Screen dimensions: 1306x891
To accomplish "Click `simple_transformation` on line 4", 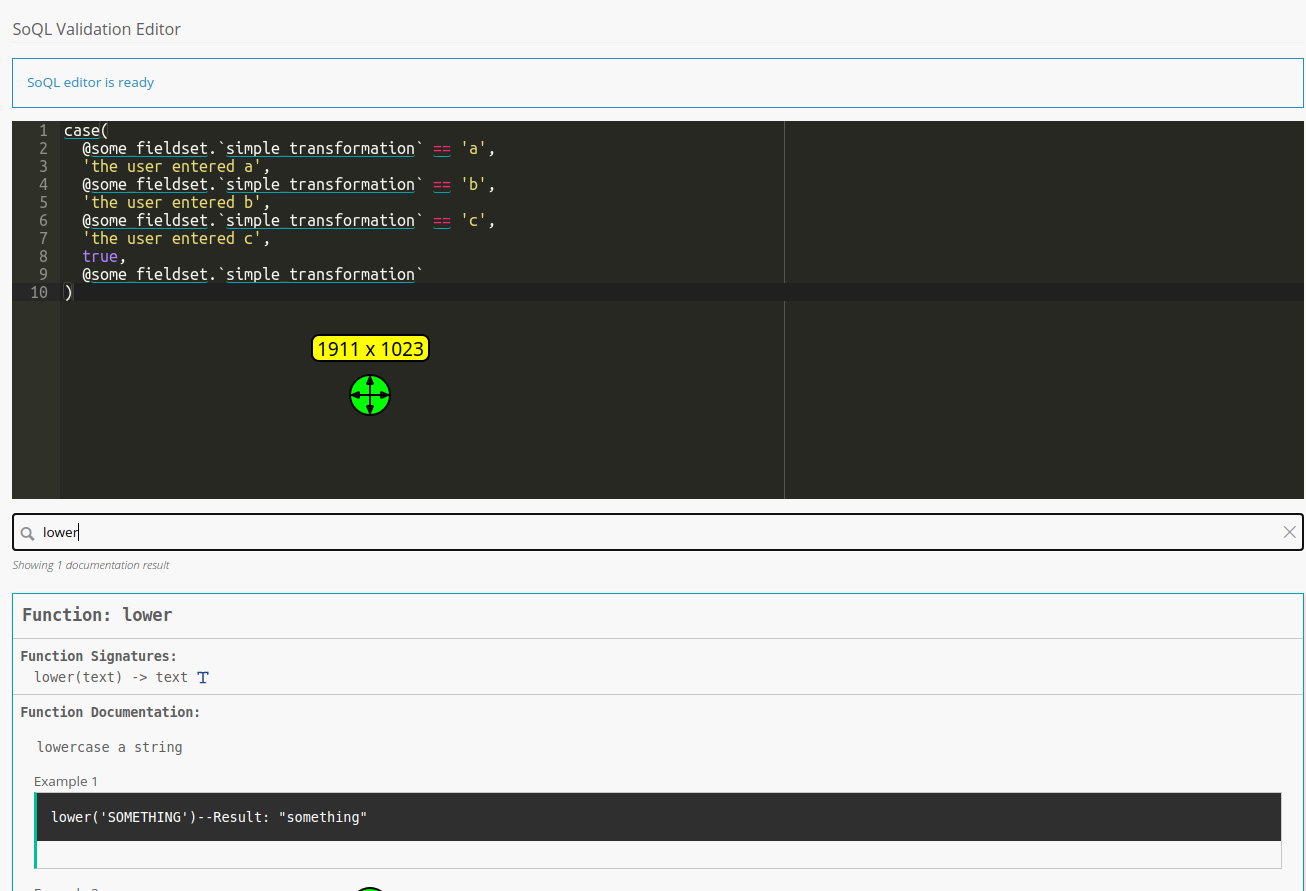I will pyautogui.click(x=321, y=184).
